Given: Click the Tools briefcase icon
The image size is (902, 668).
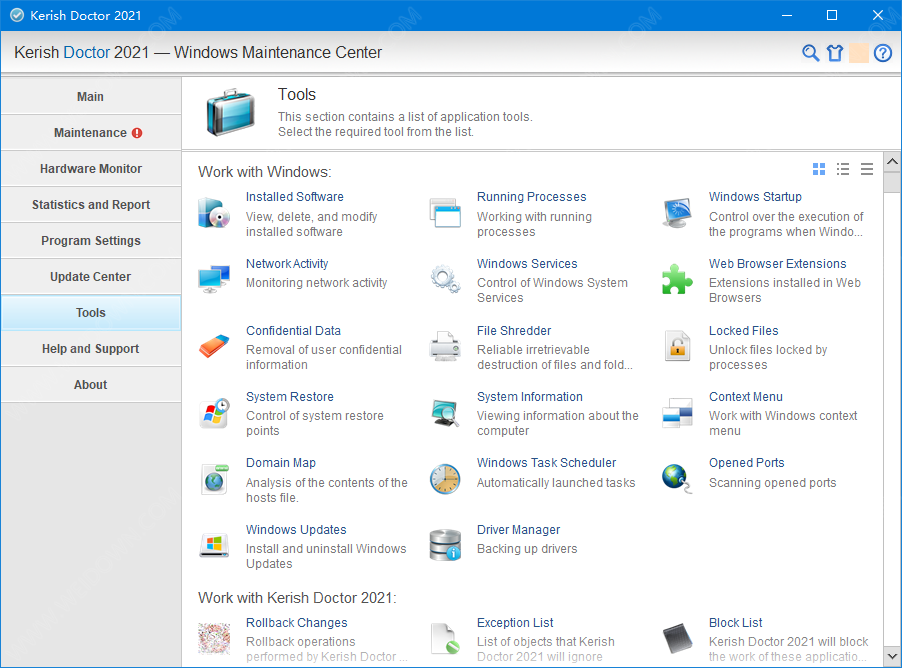Looking at the screenshot, I should (230, 112).
